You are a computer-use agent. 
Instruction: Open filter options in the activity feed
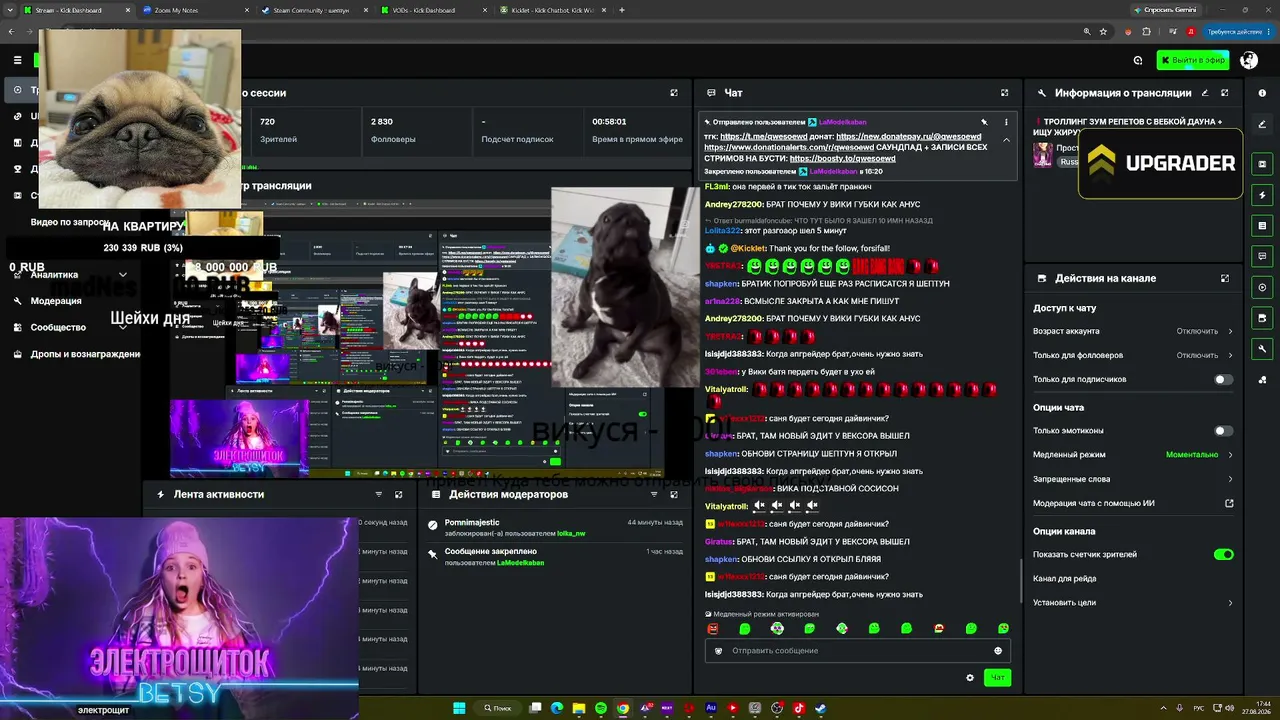coord(378,494)
